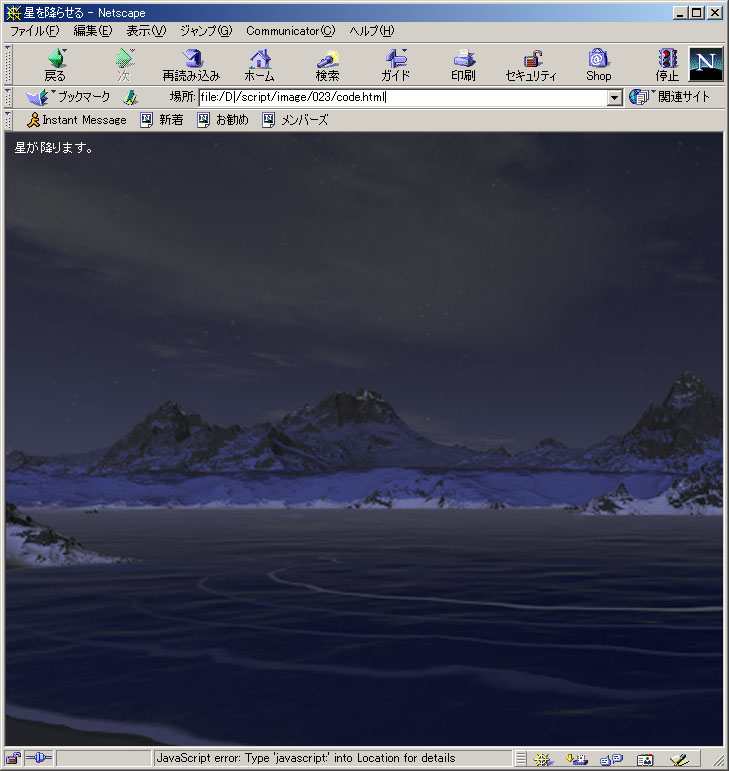Open the 編集(E) menu
Image resolution: width=729 pixels, height=771 pixels.
93,31
